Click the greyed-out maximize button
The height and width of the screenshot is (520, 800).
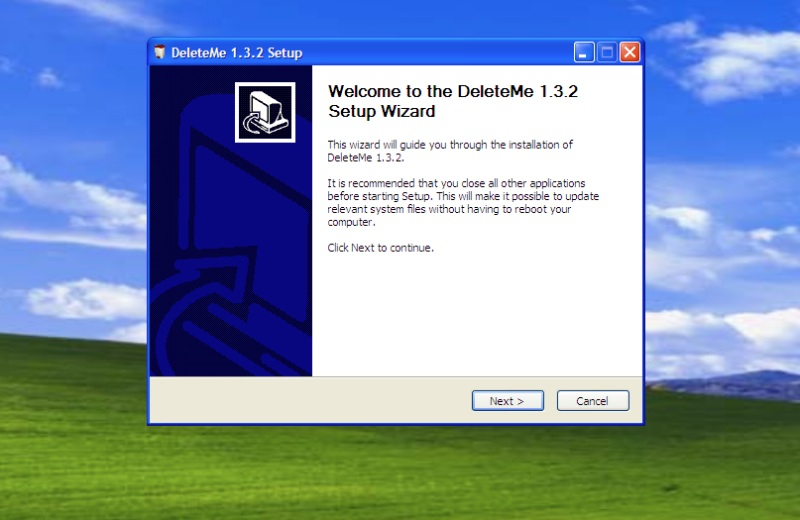[x=607, y=52]
